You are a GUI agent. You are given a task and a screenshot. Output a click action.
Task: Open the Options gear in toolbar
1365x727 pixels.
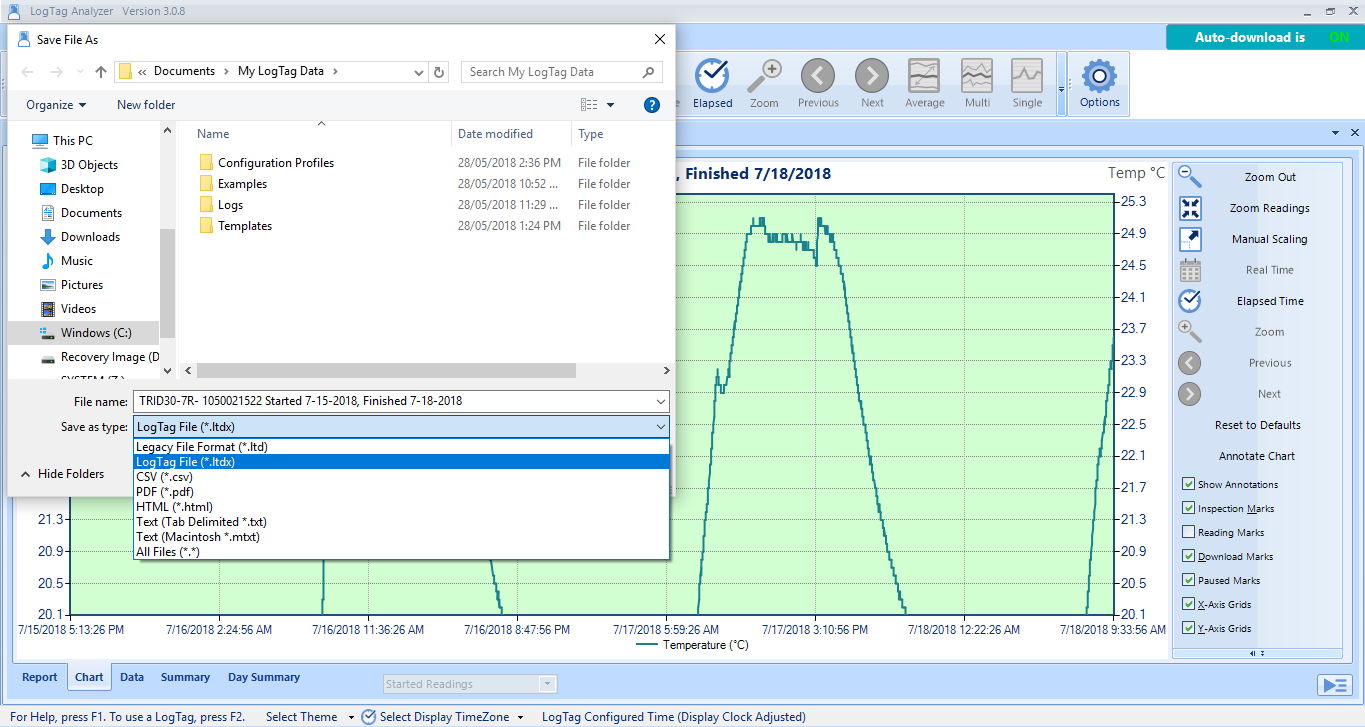pos(1099,78)
